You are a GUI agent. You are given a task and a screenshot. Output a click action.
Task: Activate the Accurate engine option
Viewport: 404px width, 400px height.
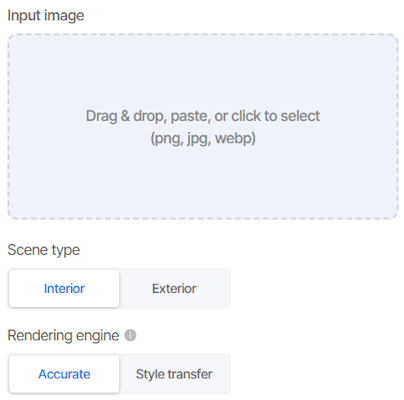point(64,374)
